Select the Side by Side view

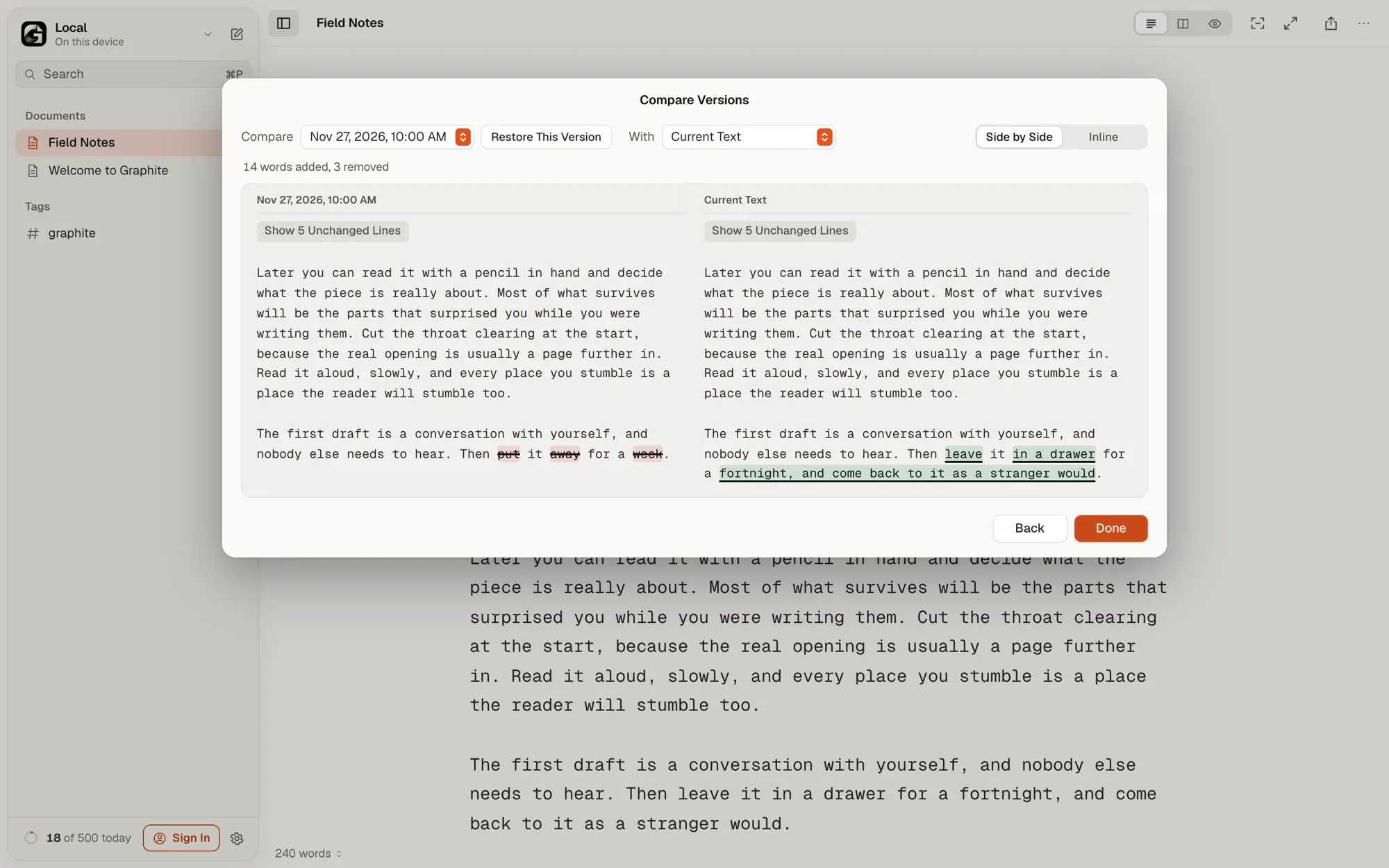(1019, 137)
